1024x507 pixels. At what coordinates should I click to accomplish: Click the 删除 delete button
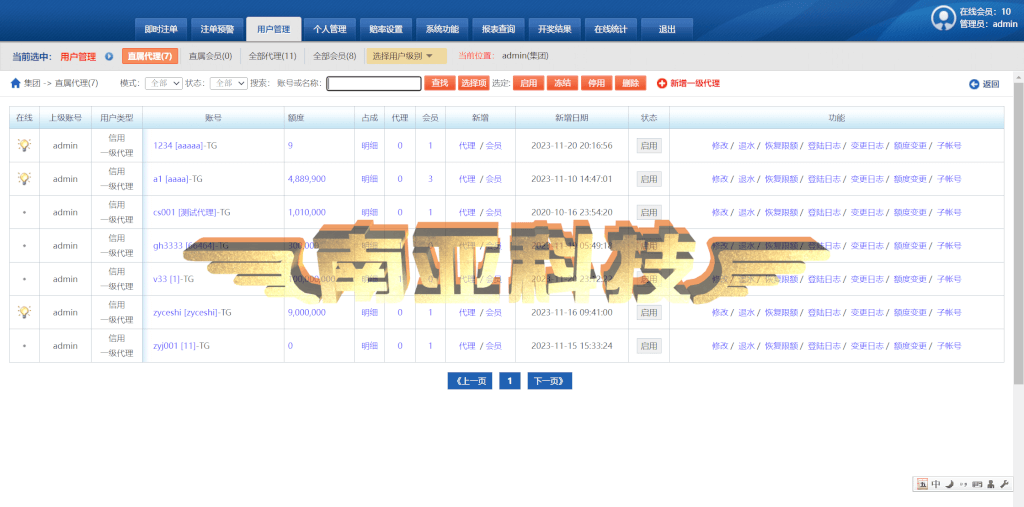pyautogui.click(x=630, y=84)
